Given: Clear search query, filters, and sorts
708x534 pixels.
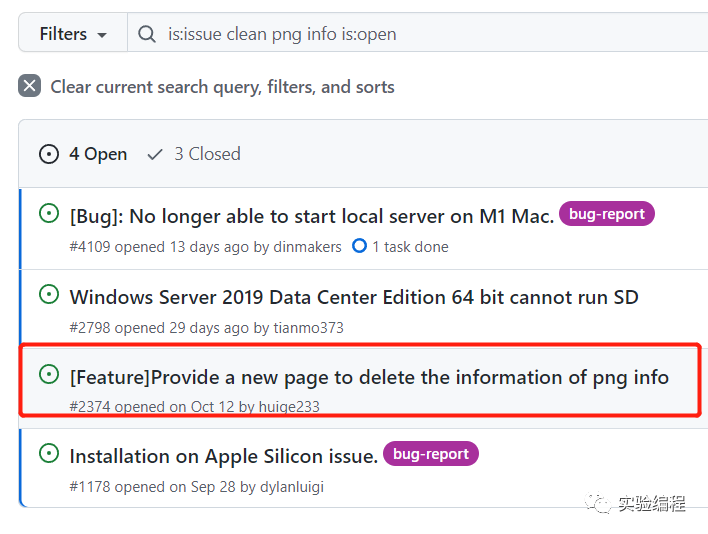Looking at the screenshot, I should tap(222, 87).
